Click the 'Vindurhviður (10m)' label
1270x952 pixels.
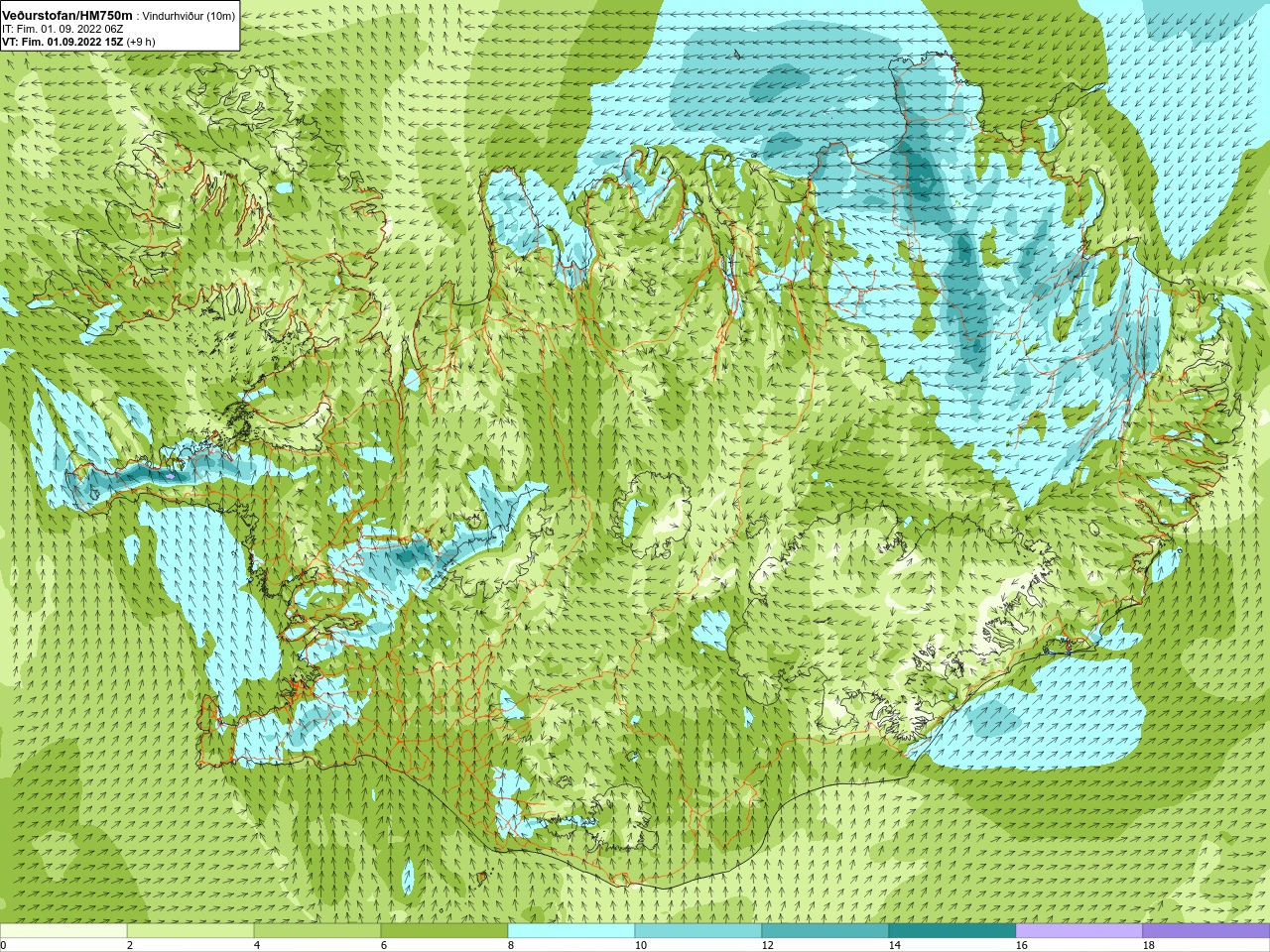(x=189, y=17)
